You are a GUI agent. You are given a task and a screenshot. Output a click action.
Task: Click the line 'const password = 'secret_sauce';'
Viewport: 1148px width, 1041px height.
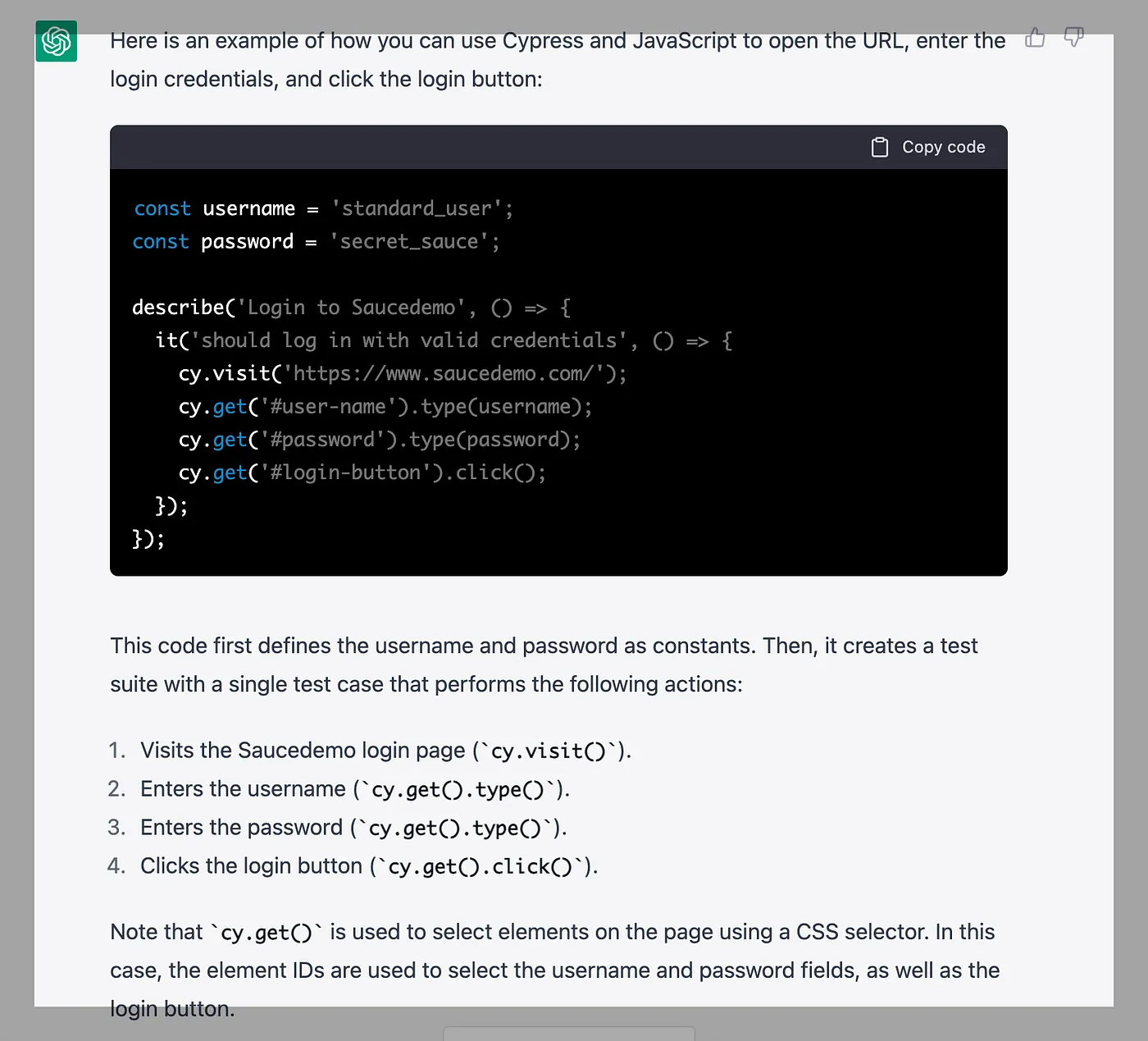pos(316,241)
